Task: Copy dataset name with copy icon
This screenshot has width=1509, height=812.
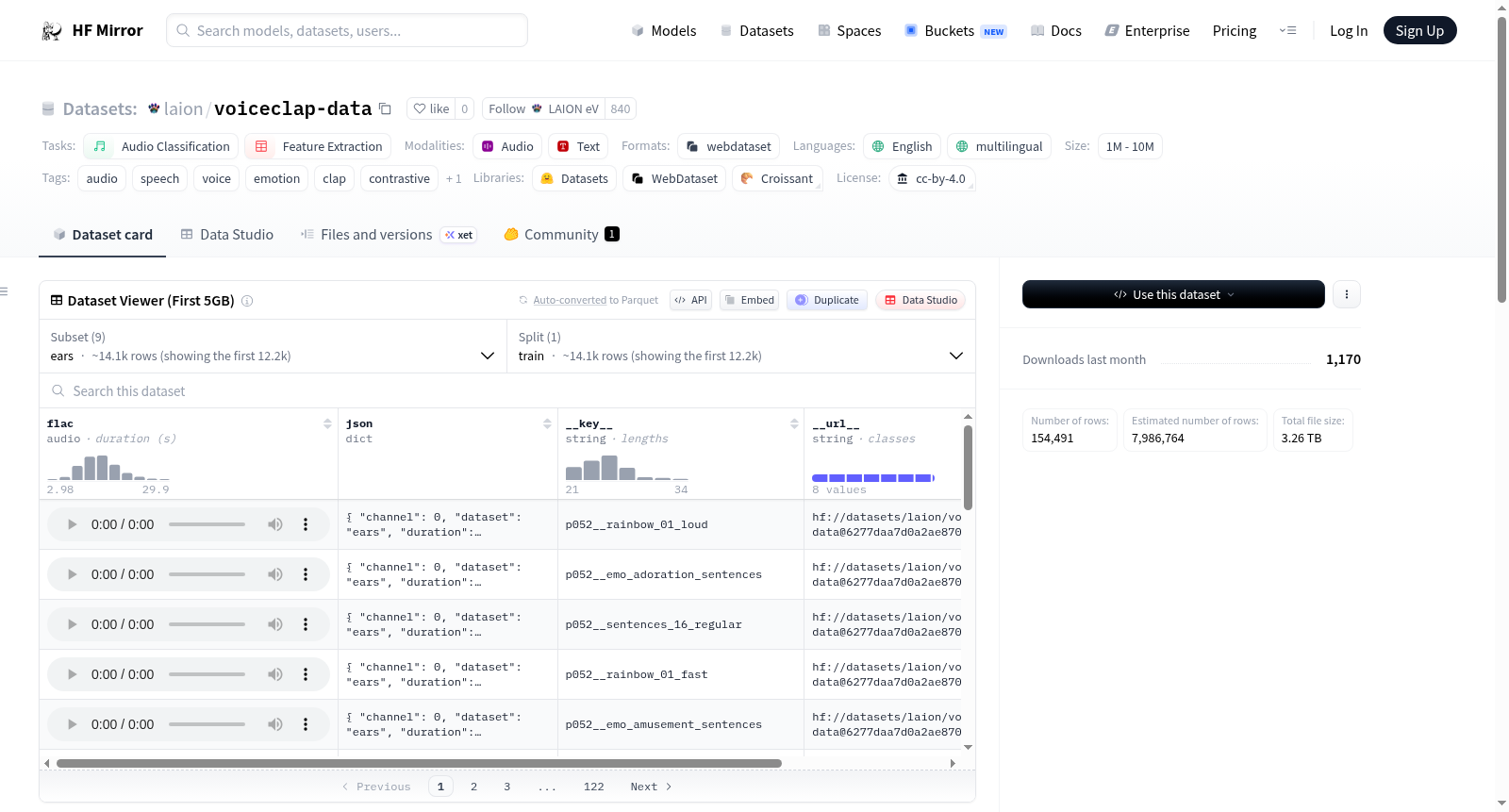Action: tap(385, 108)
